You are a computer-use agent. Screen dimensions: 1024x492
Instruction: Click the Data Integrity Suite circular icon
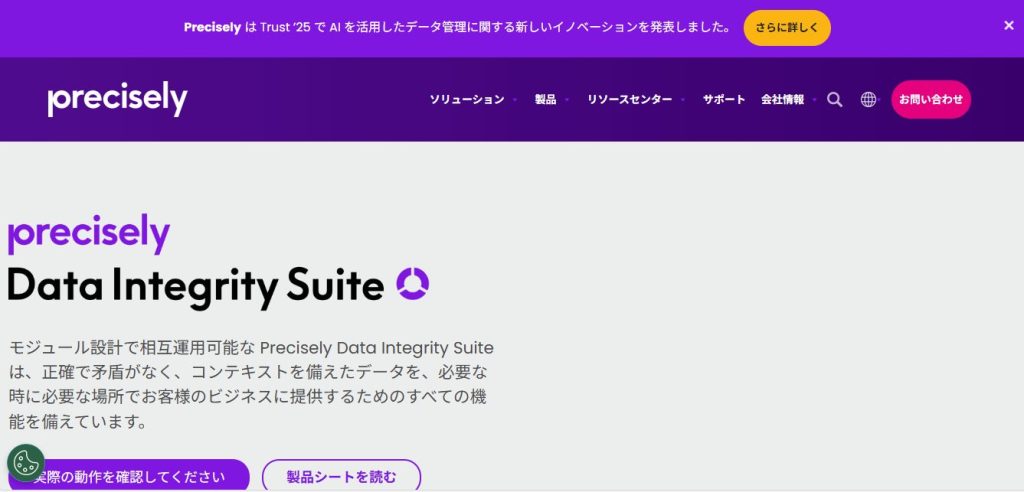[x=413, y=284]
